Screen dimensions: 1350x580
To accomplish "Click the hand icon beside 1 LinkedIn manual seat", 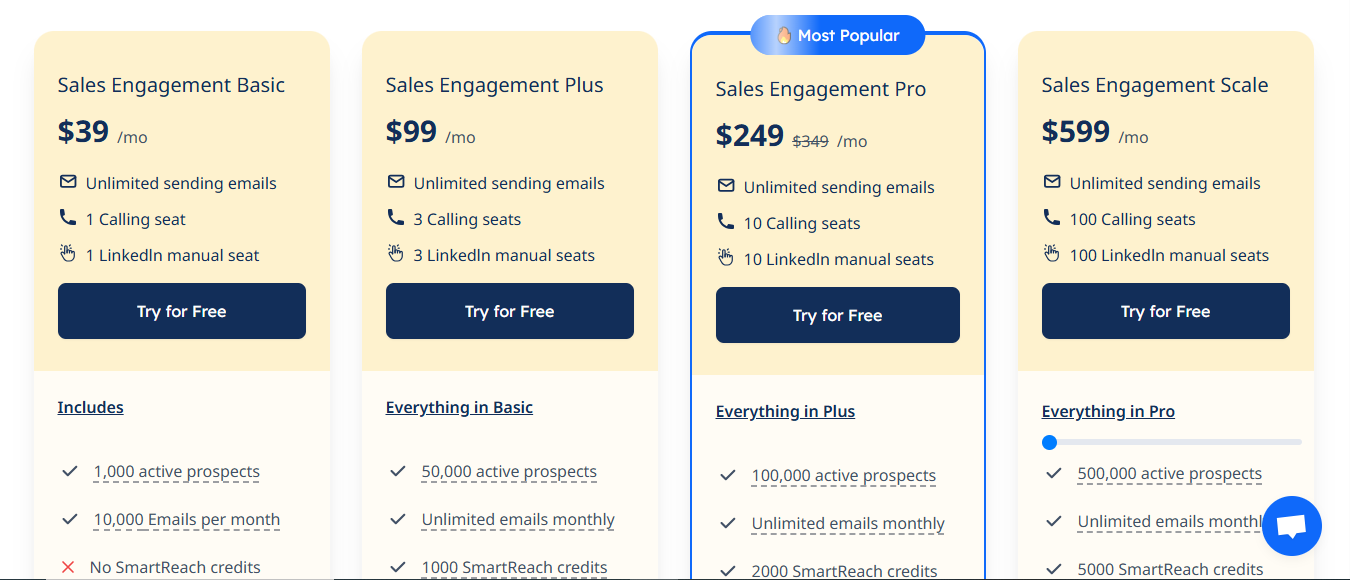I will [x=68, y=254].
